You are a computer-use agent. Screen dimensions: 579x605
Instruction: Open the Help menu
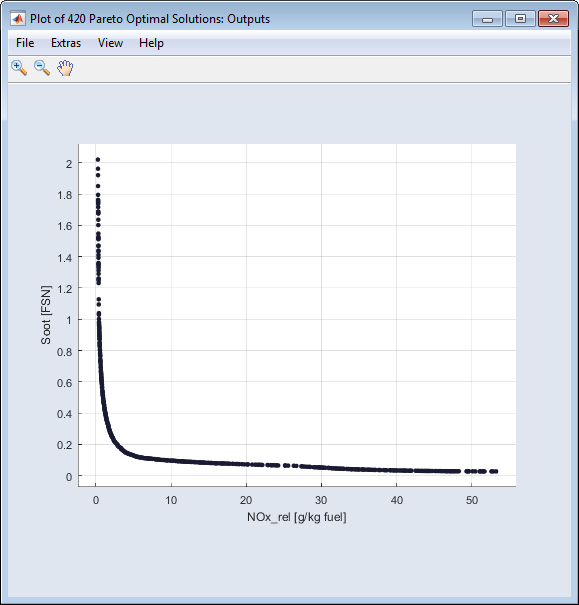(x=151, y=43)
